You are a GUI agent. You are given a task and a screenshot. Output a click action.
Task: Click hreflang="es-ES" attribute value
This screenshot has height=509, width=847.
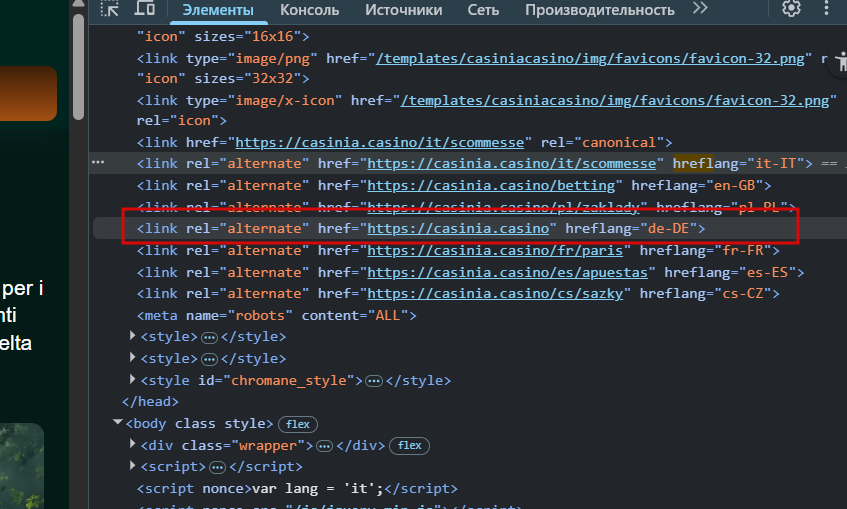pyautogui.click(x=730, y=272)
